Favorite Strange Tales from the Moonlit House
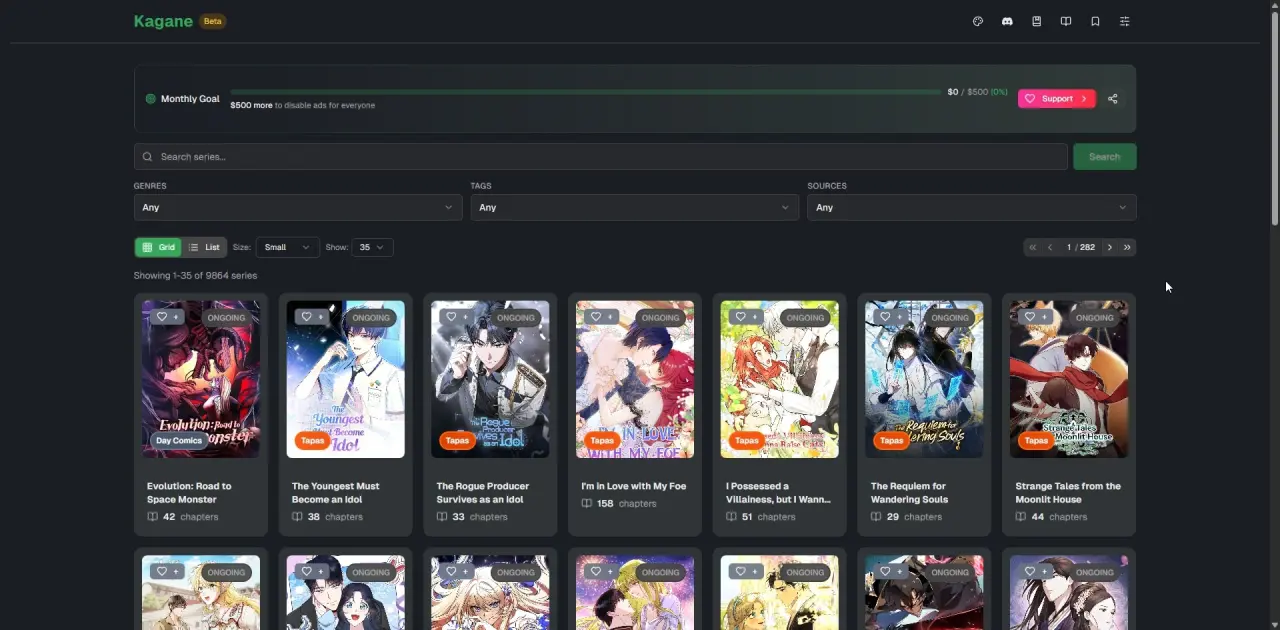 point(1030,317)
